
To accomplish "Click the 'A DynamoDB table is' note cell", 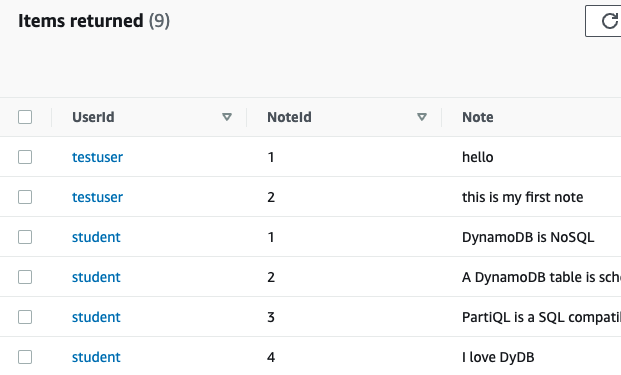I will pyautogui.click(x=541, y=277).
